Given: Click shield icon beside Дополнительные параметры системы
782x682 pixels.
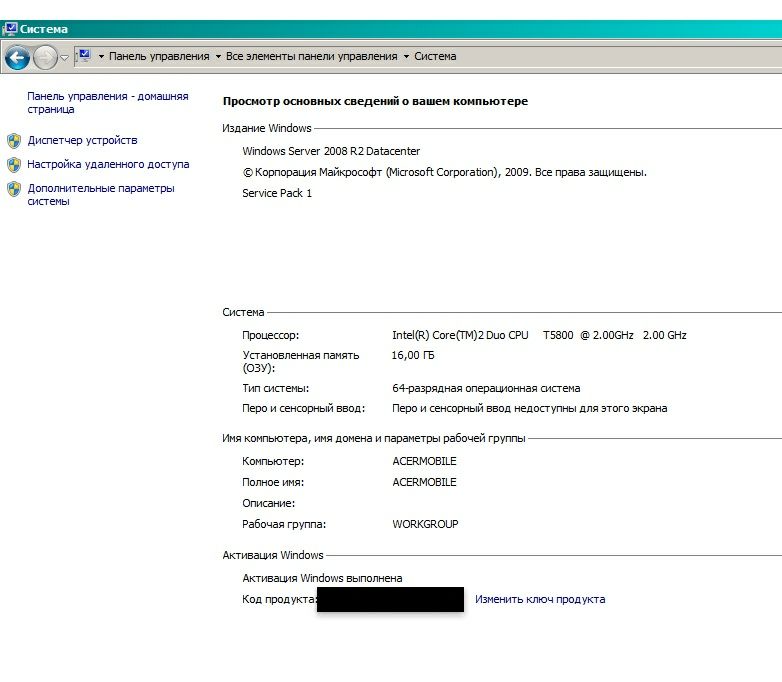Looking at the screenshot, I should [x=14, y=189].
